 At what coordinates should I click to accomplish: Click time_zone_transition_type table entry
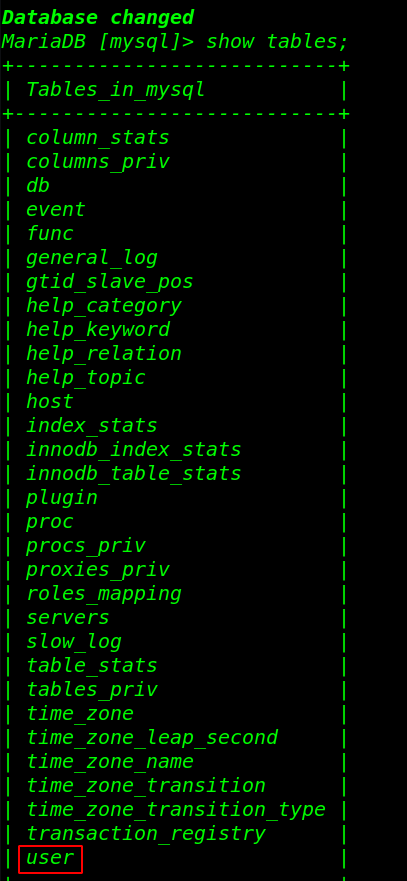coord(176,810)
